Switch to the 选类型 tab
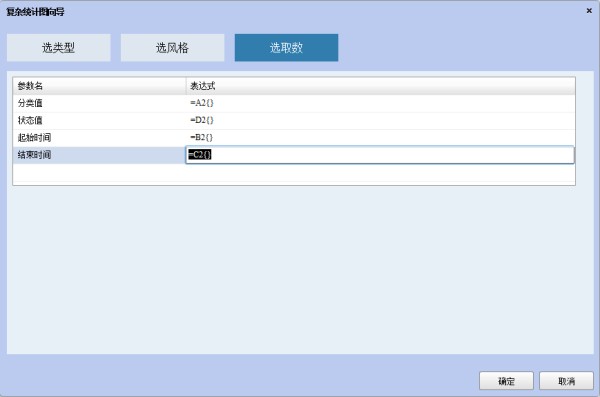The image size is (600, 397). tap(59, 47)
